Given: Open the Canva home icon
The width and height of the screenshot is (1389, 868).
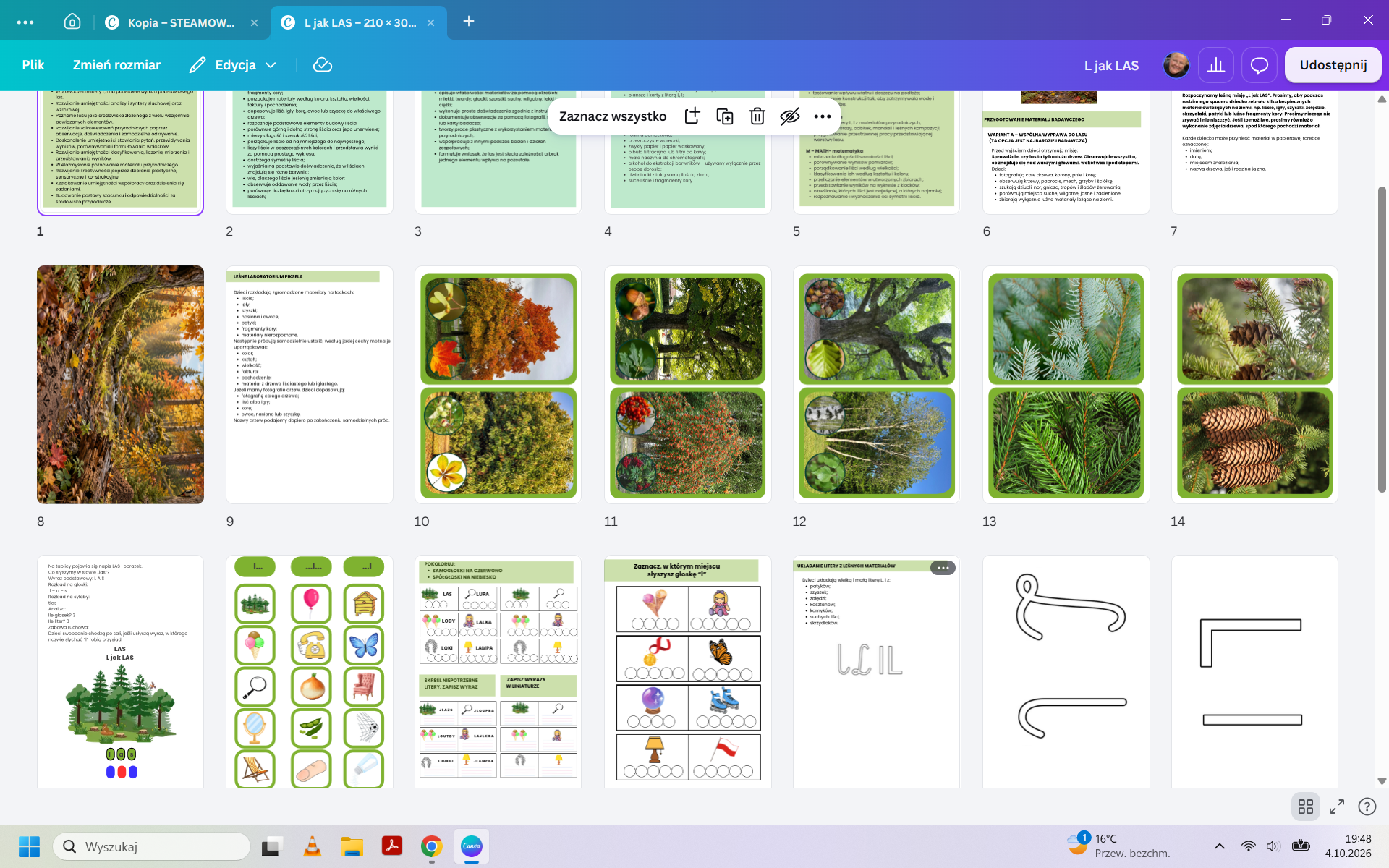Looking at the screenshot, I should click(72, 22).
